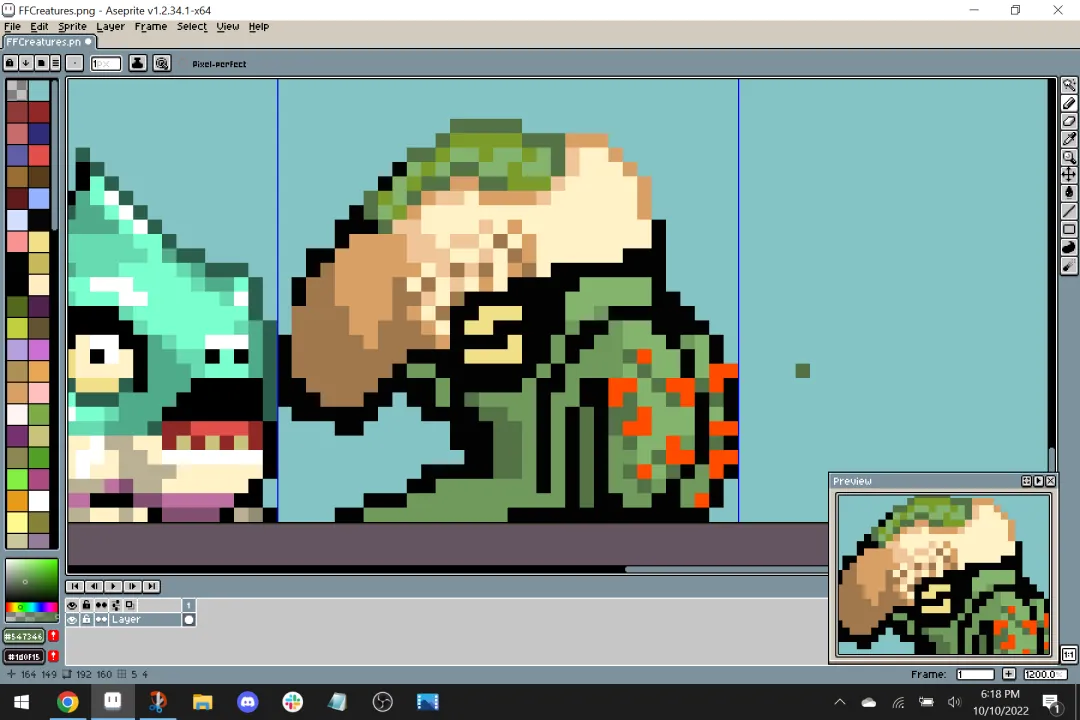Select the Move tool
This screenshot has width=1080, height=720.
coord(1069,175)
